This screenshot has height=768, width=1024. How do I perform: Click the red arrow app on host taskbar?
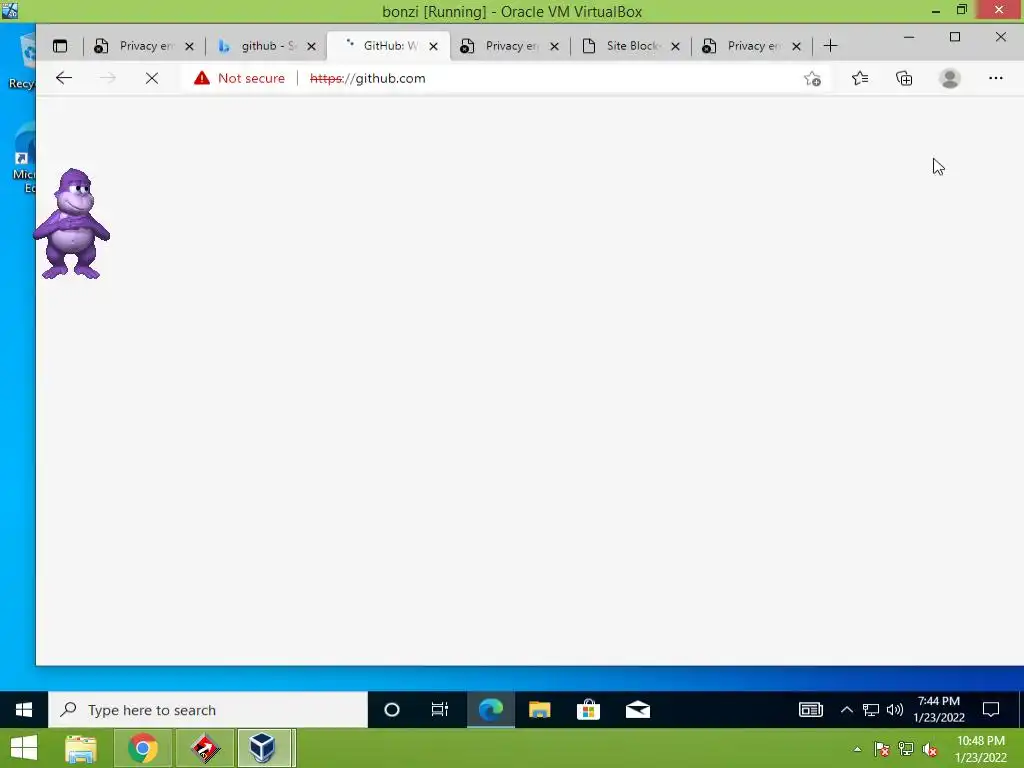click(205, 748)
